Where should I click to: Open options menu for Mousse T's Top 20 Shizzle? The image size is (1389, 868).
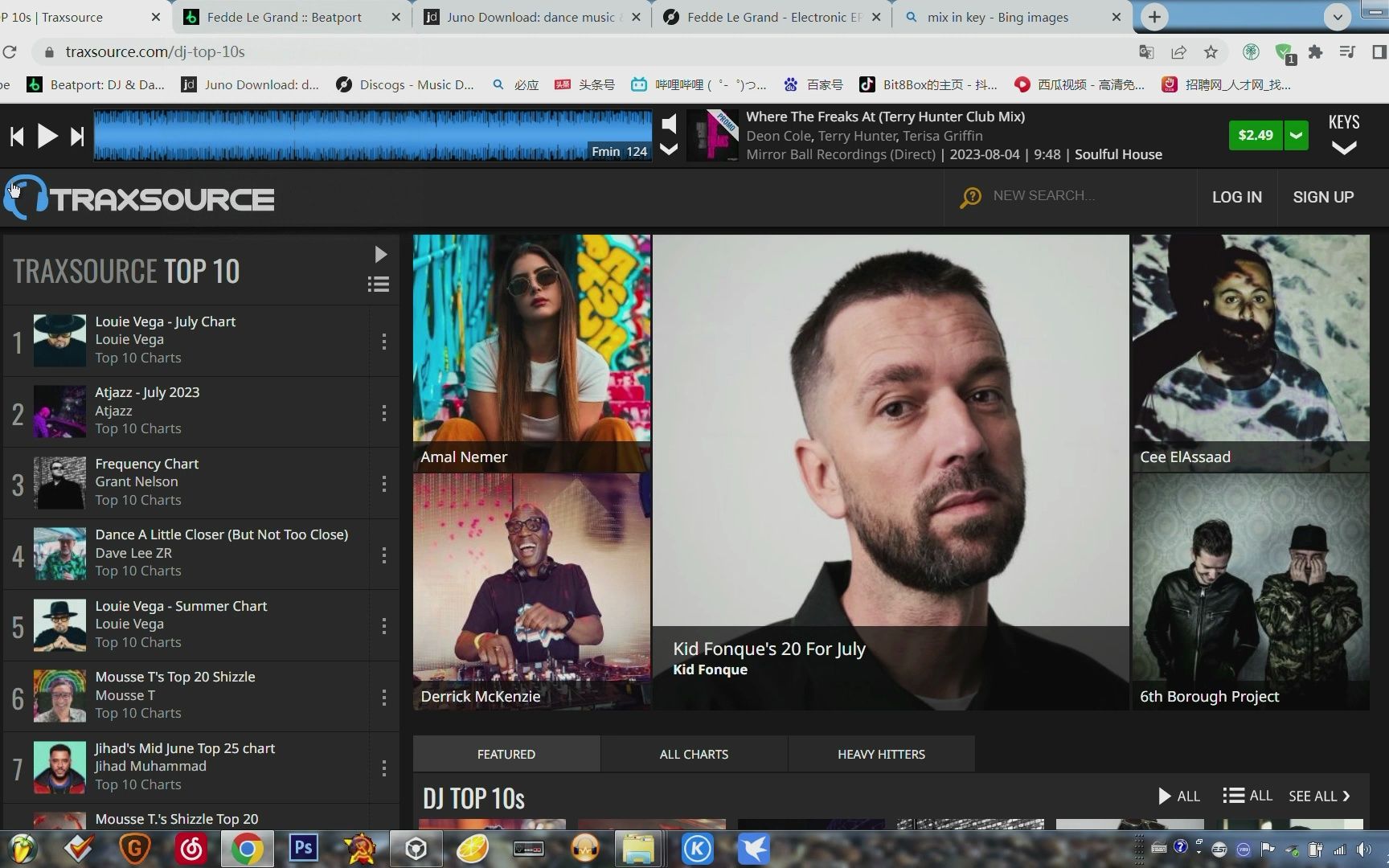[x=384, y=697]
